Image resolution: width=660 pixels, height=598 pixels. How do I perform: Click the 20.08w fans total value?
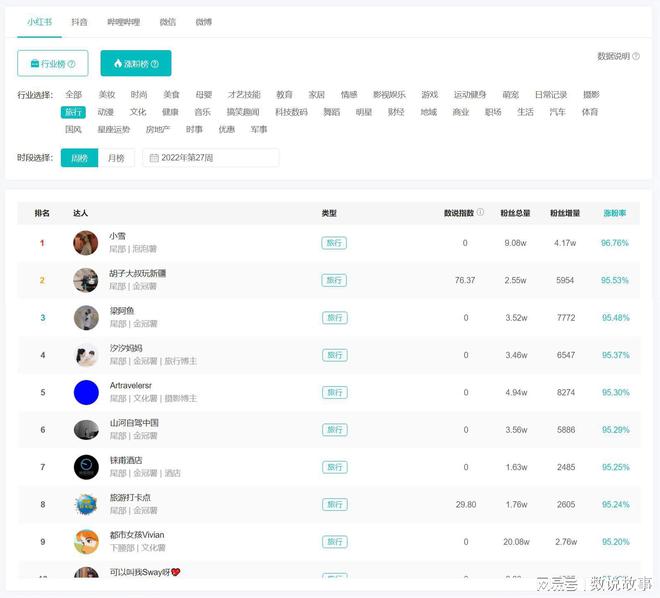click(516, 542)
